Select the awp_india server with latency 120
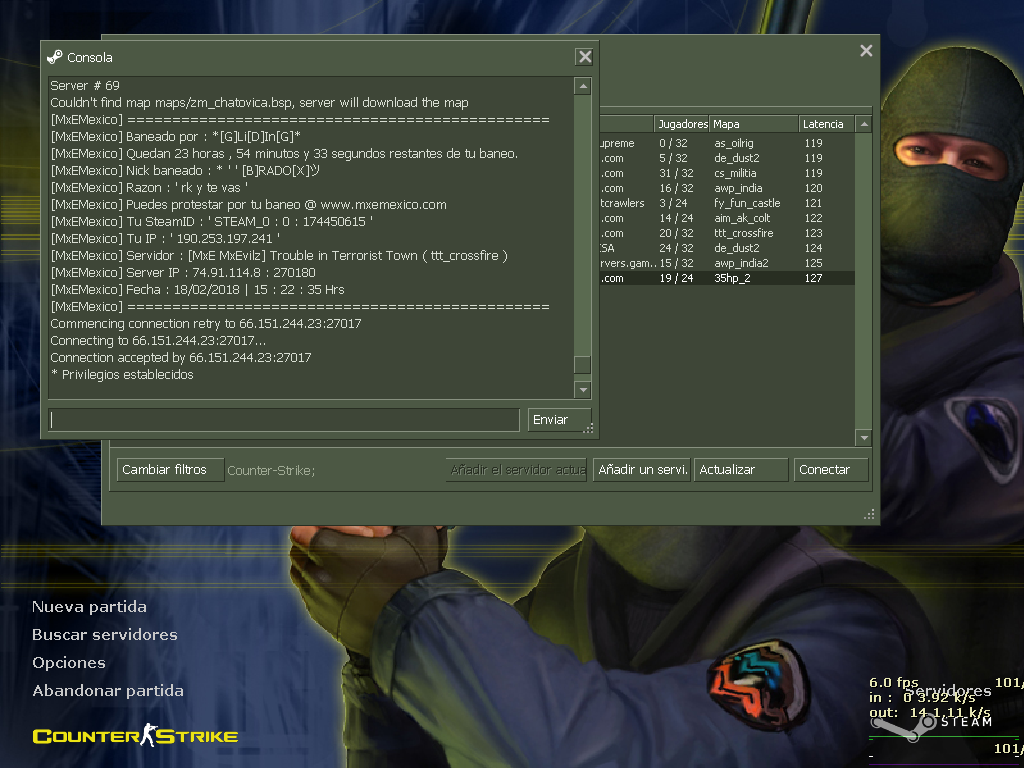The width and height of the screenshot is (1024, 768). 727,188
